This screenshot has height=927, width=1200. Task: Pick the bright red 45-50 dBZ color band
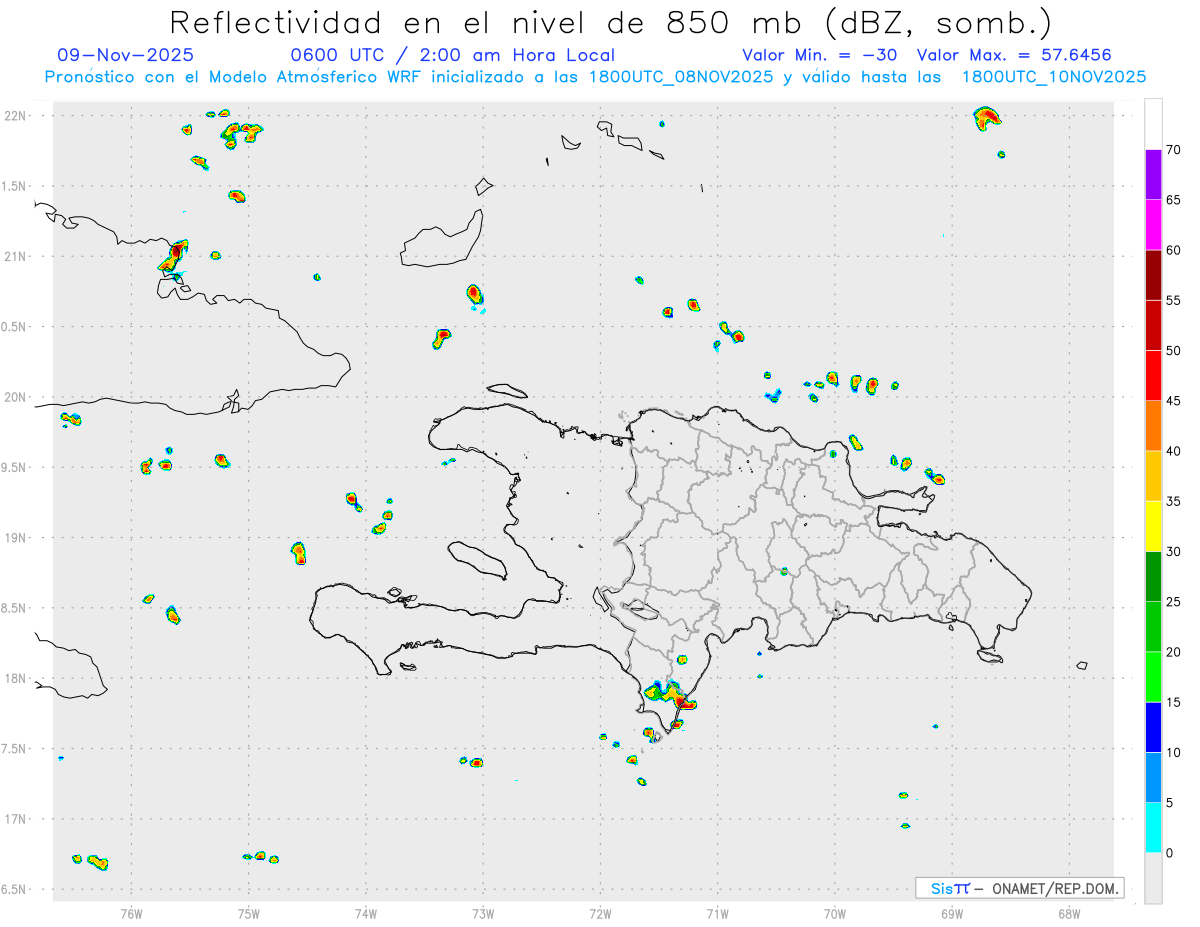click(x=1153, y=376)
